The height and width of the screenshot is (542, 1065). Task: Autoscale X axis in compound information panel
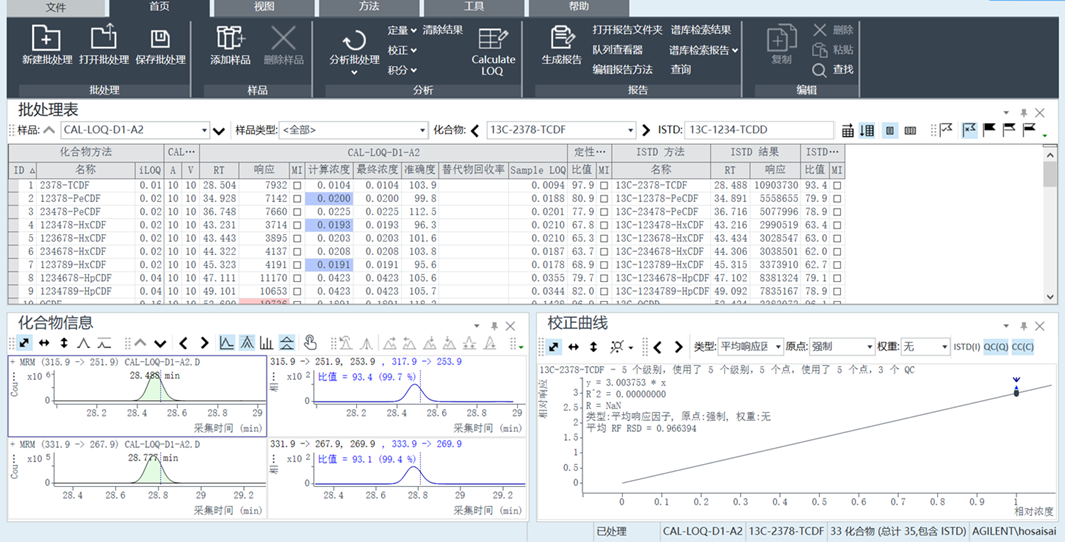coord(45,343)
